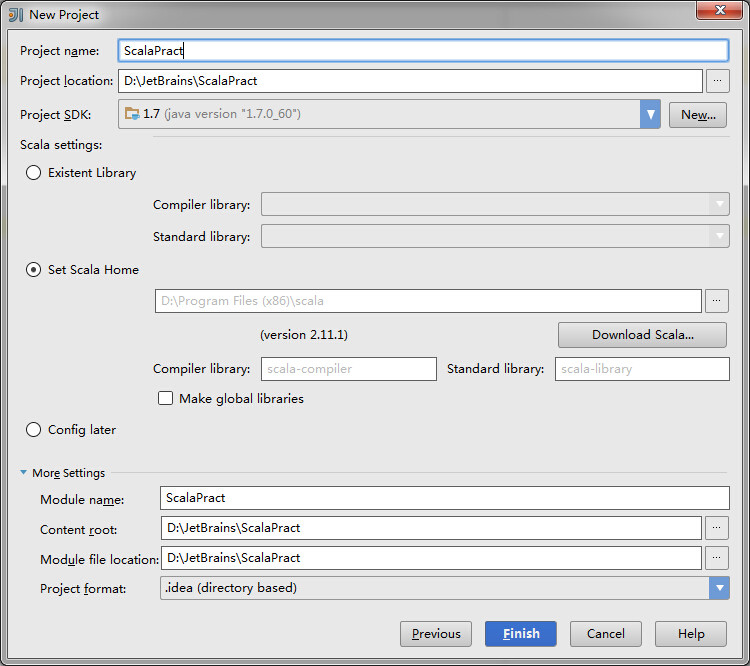Open Help for the dialog
Screen dimensions: 750x666
tap(691, 634)
